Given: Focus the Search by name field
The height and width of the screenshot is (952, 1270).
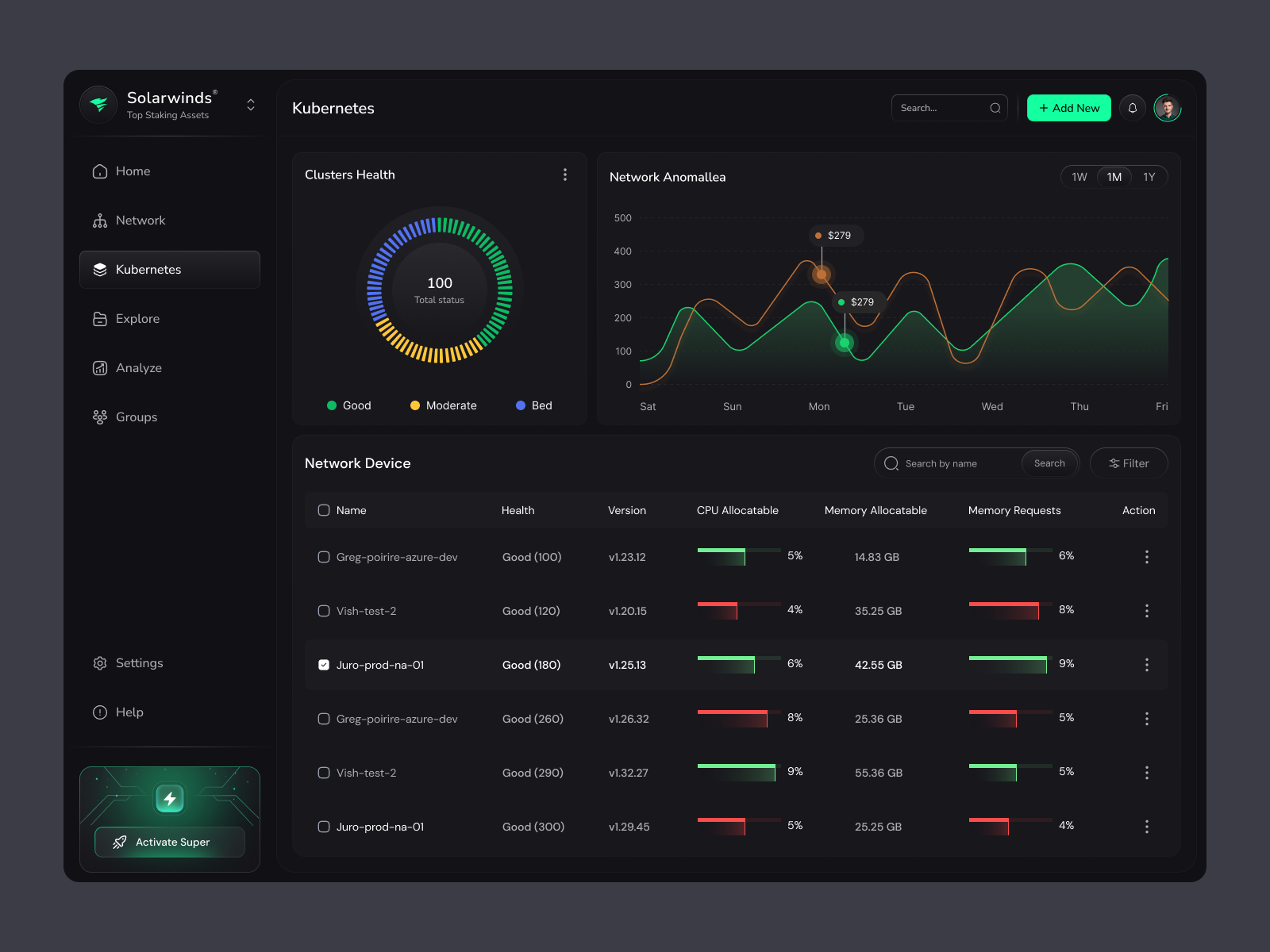Looking at the screenshot, I should pyautogui.click(x=977, y=463).
